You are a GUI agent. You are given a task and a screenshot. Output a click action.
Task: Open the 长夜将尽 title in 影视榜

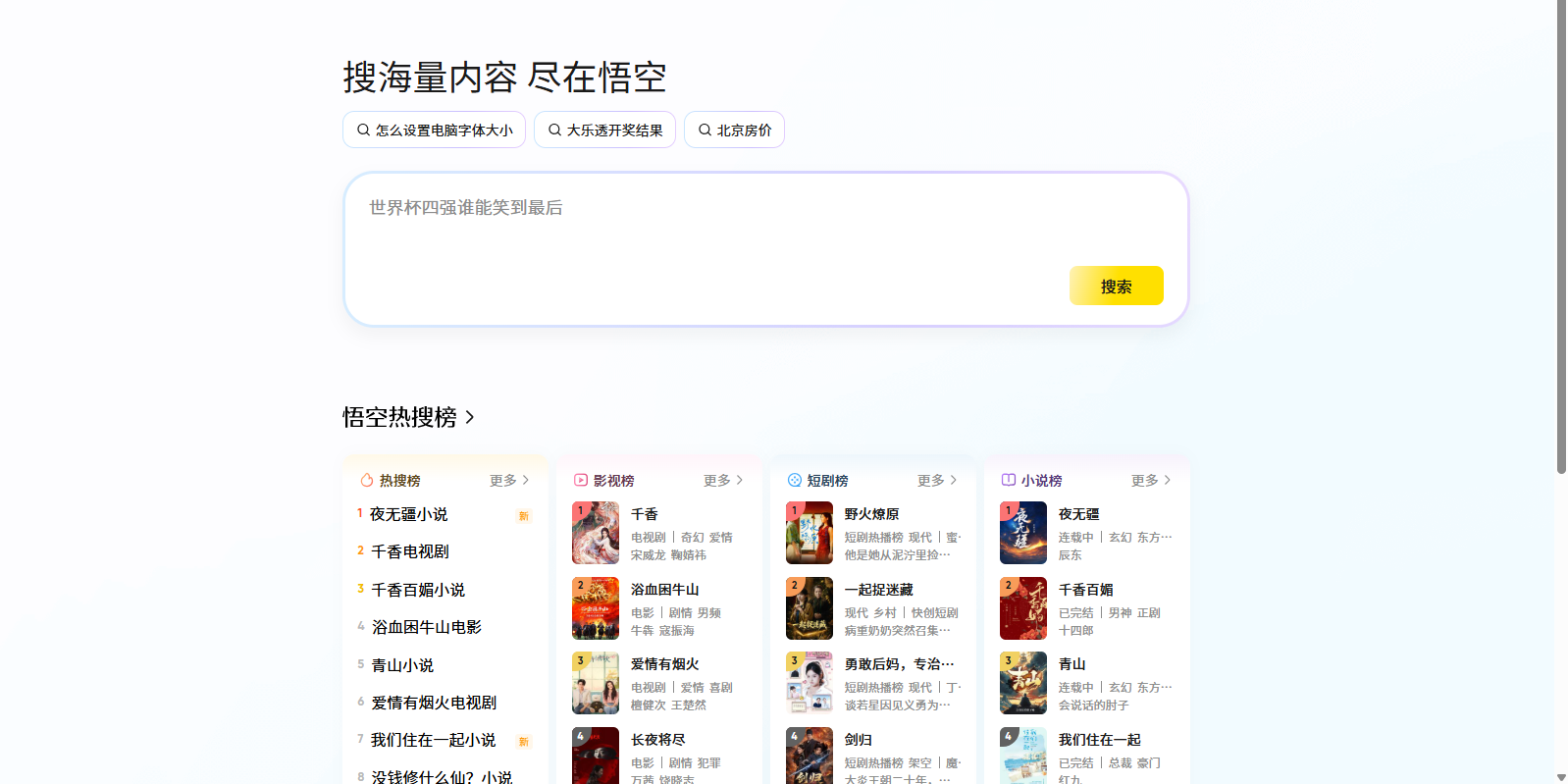[x=657, y=740]
